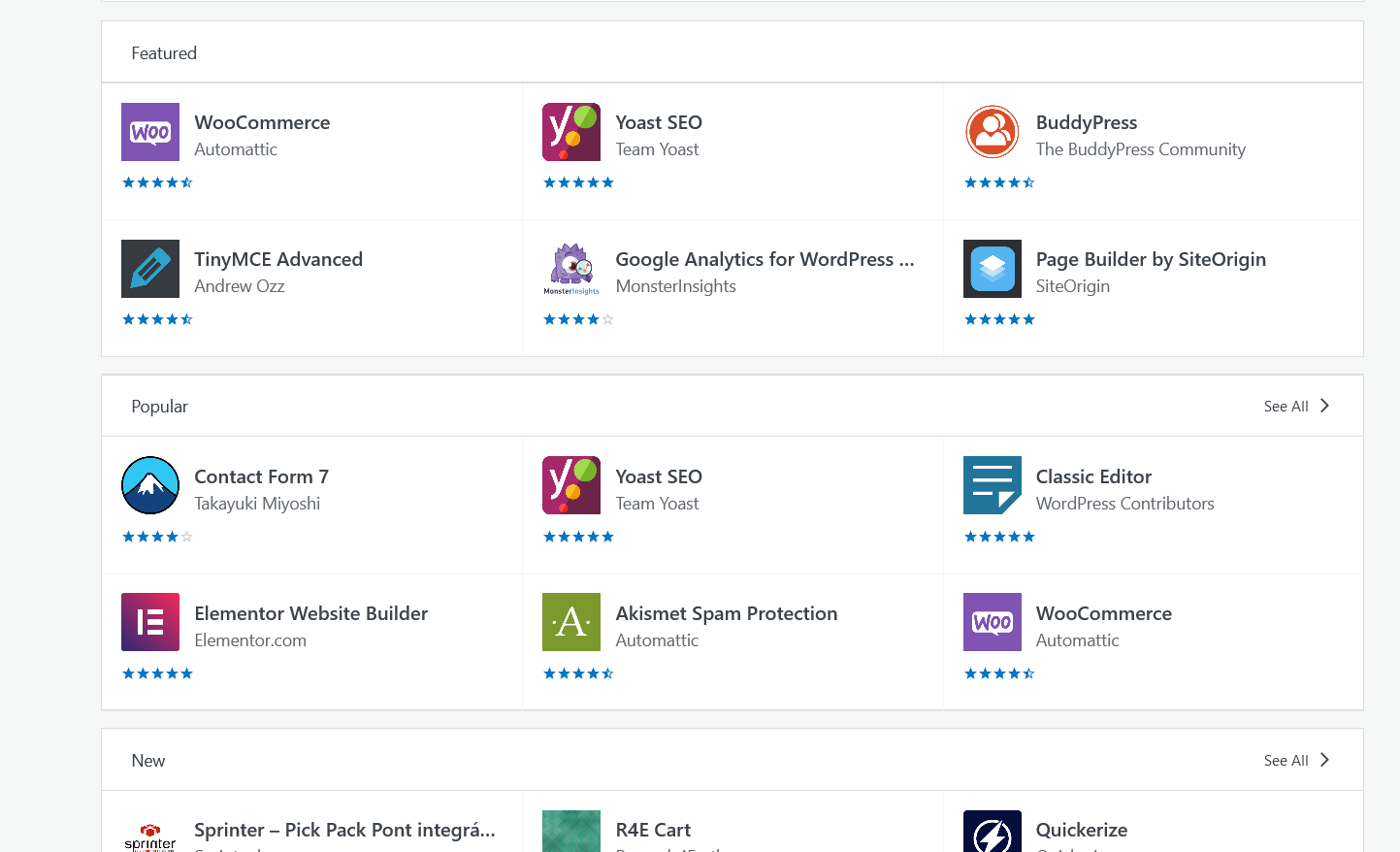
Task: Click Andrew Ozz author text
Action: tap(240, 286)
